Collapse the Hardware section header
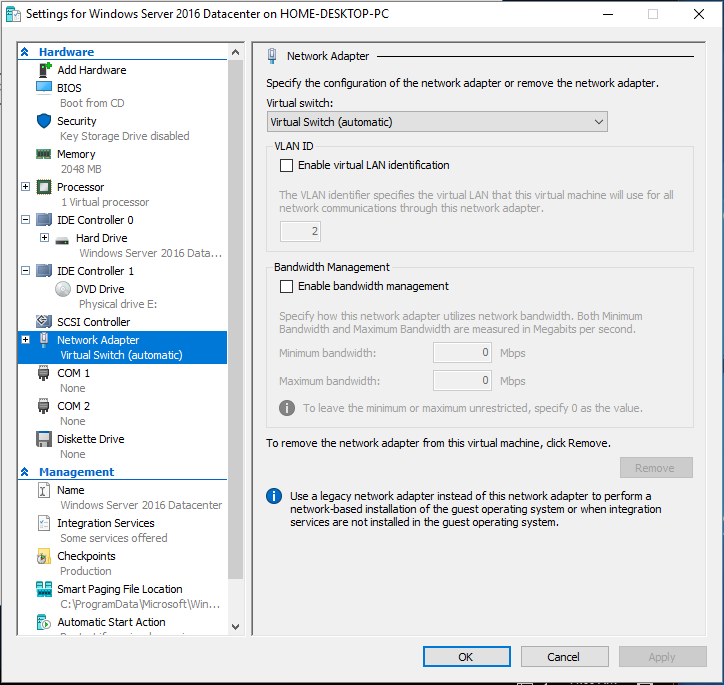Image resolution: width=724 pixels, height=685 pixels. 25,52
